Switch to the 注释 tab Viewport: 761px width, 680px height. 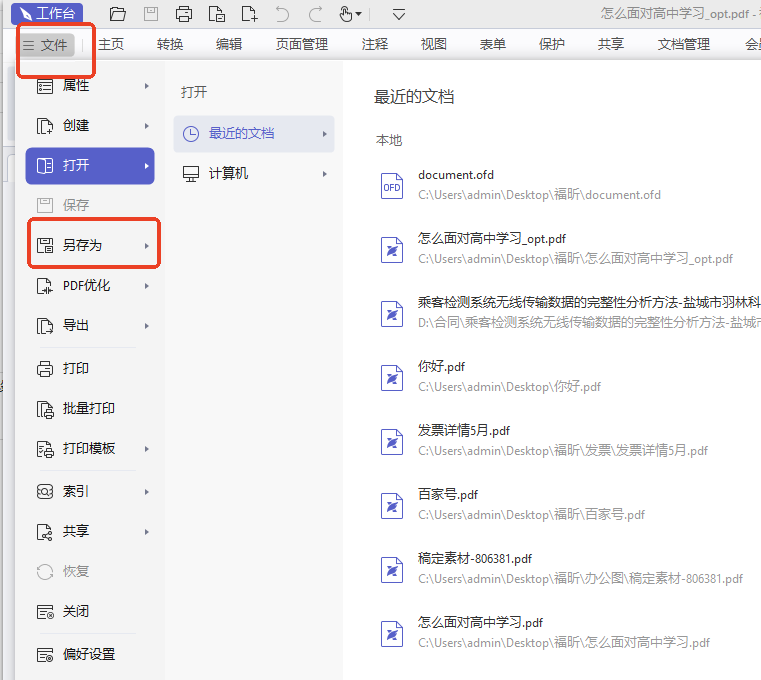click(375, 44)
